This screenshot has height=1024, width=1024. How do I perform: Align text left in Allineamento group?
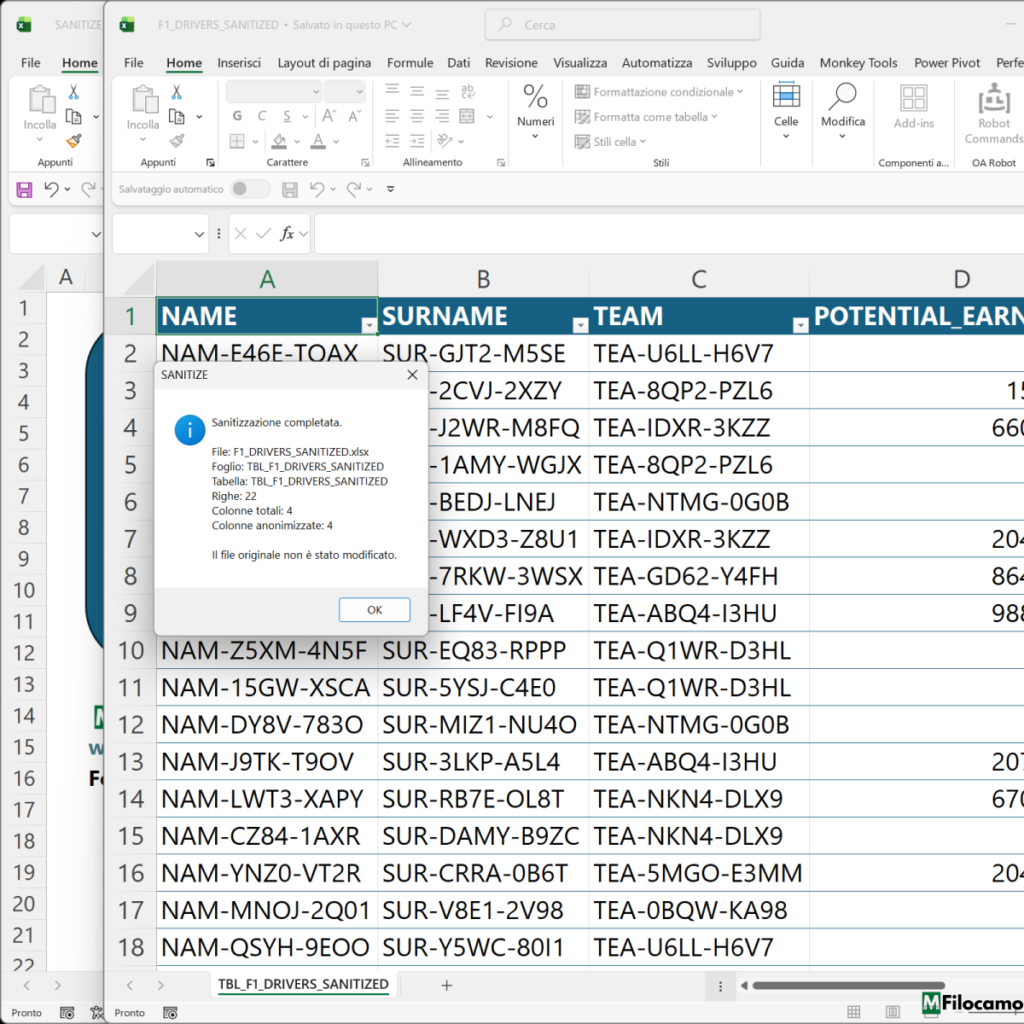pos(392,116)
